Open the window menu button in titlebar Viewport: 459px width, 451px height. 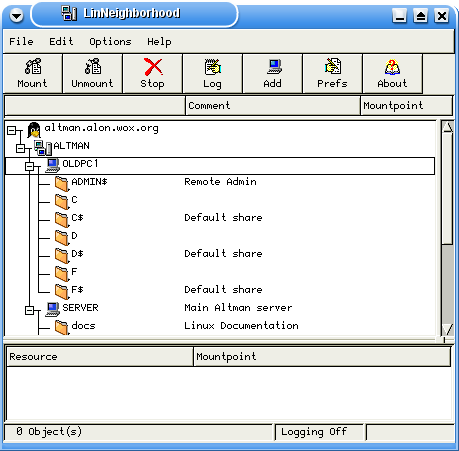(16, 15)
